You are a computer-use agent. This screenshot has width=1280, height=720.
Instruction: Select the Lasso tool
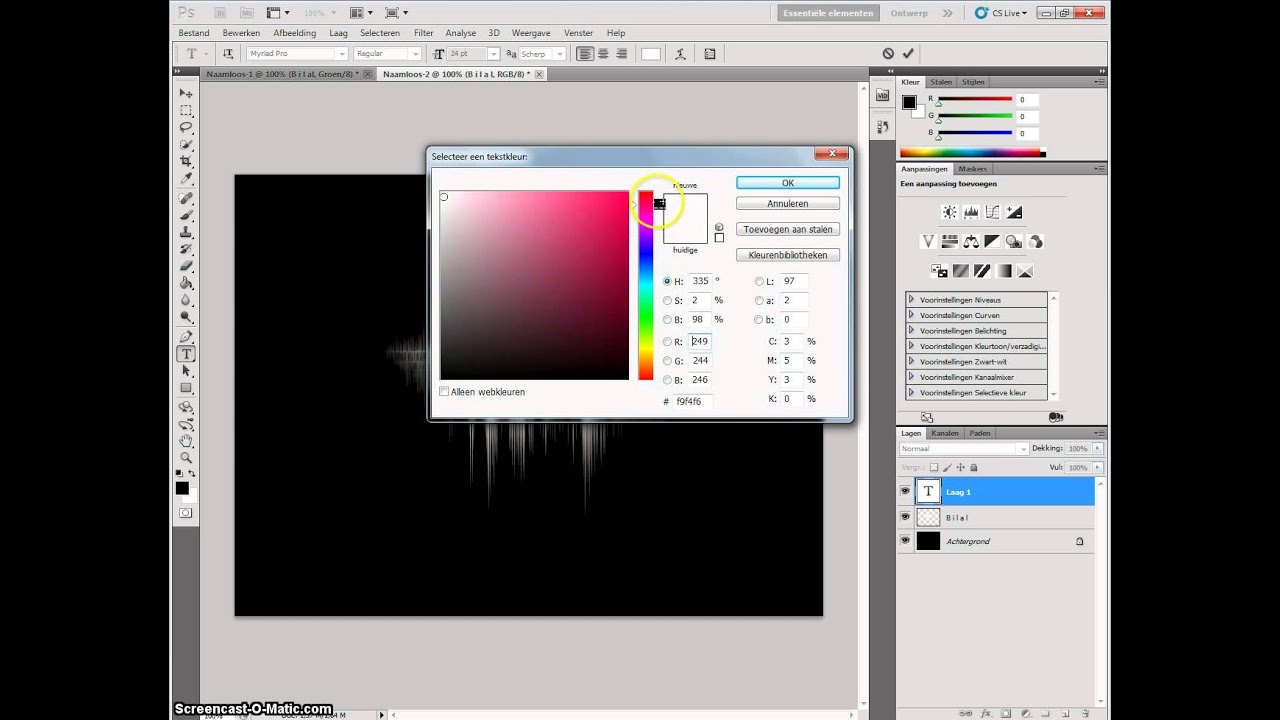[x=186, y=127]
